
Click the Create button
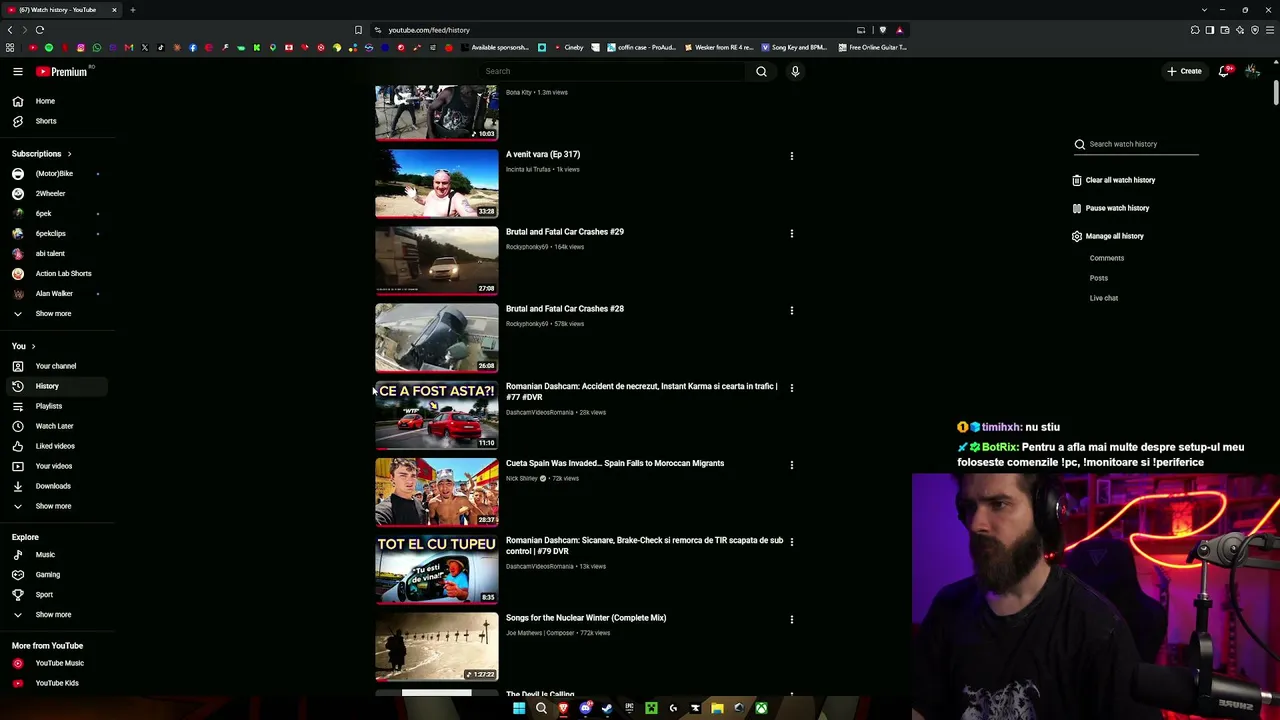point(1183,71)
